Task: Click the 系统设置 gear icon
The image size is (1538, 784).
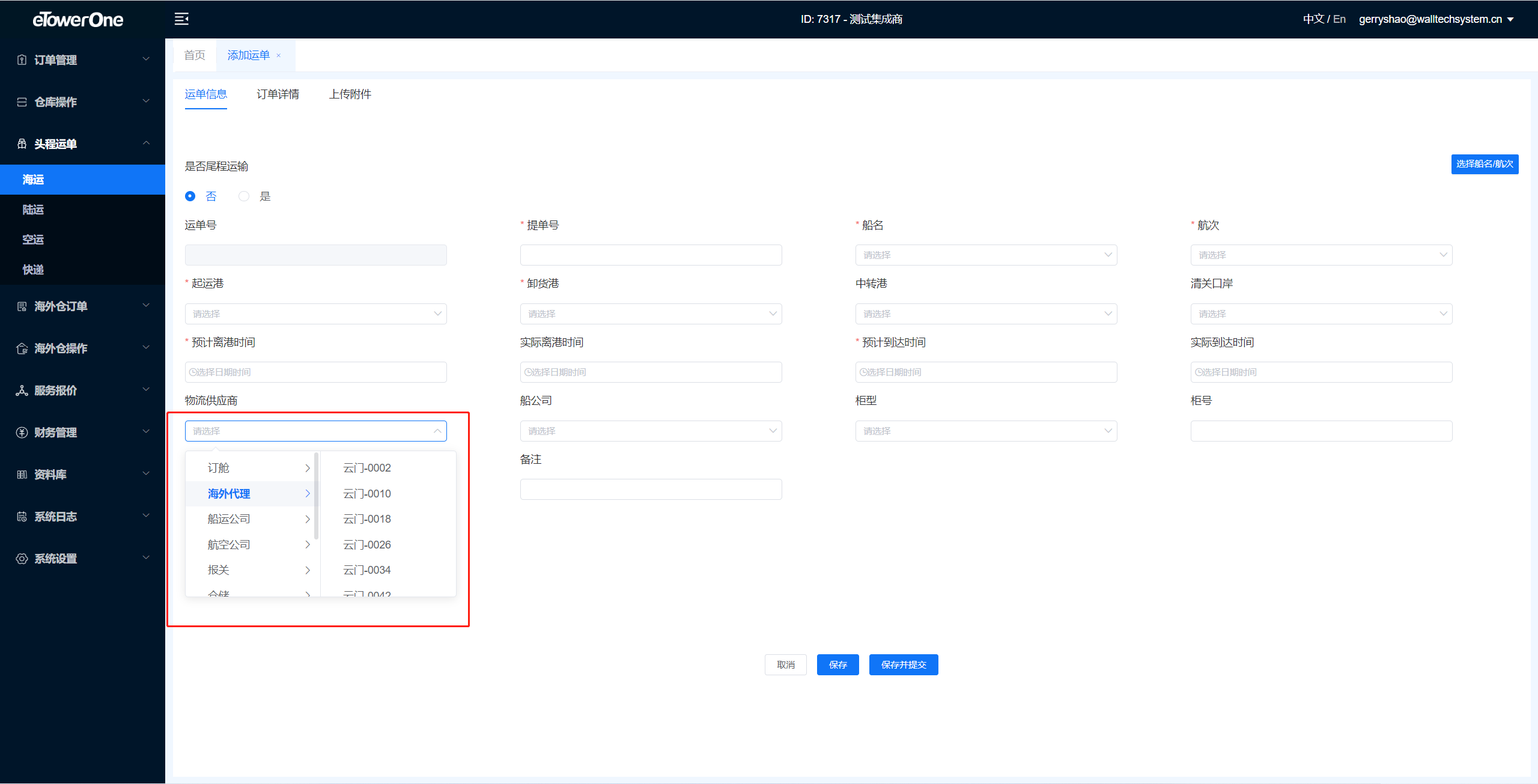Action: click(22, 559)
